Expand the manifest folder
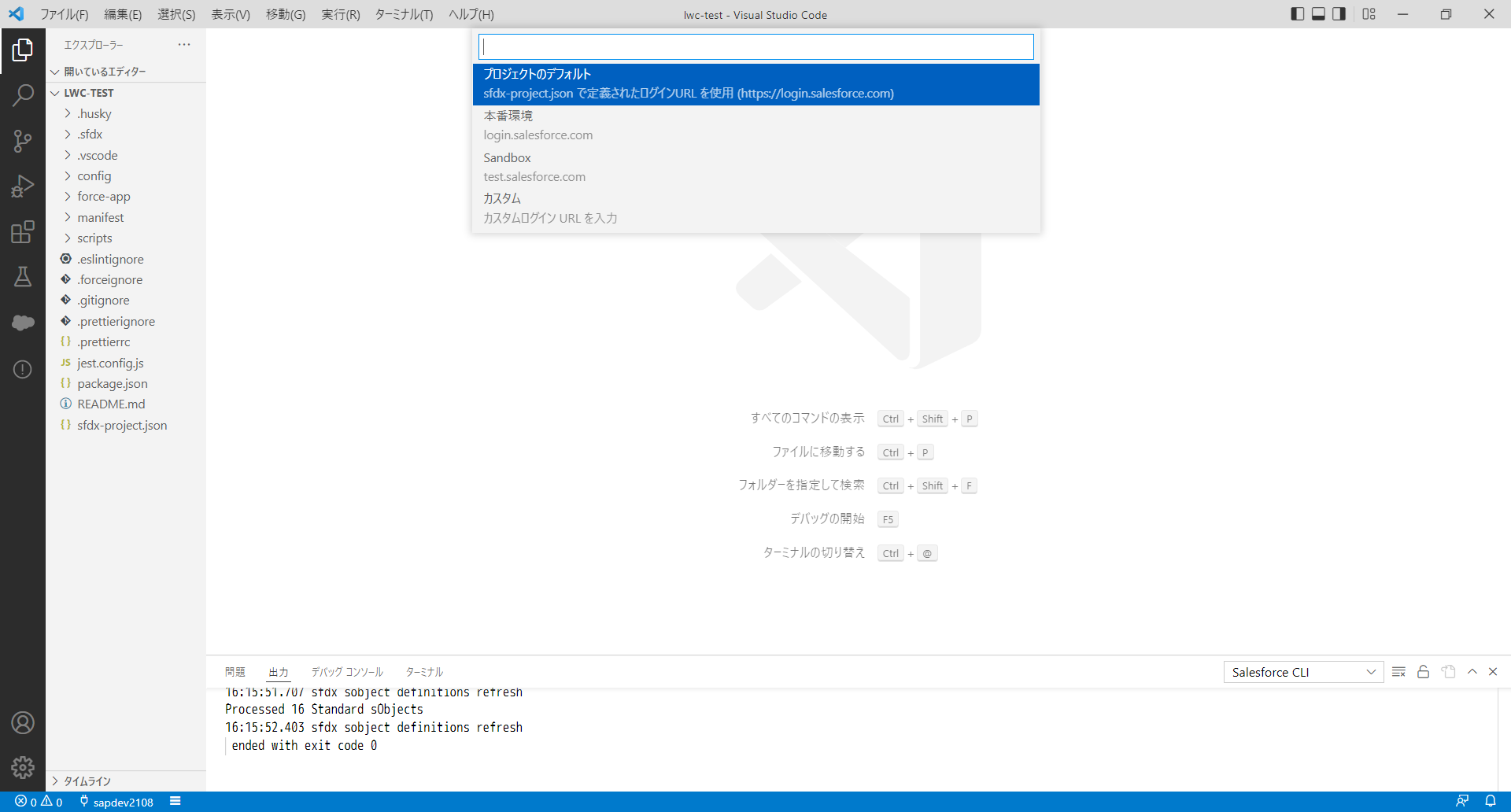Image resolution: width=1511 pixels, height=812 pixels. point(126,218)
